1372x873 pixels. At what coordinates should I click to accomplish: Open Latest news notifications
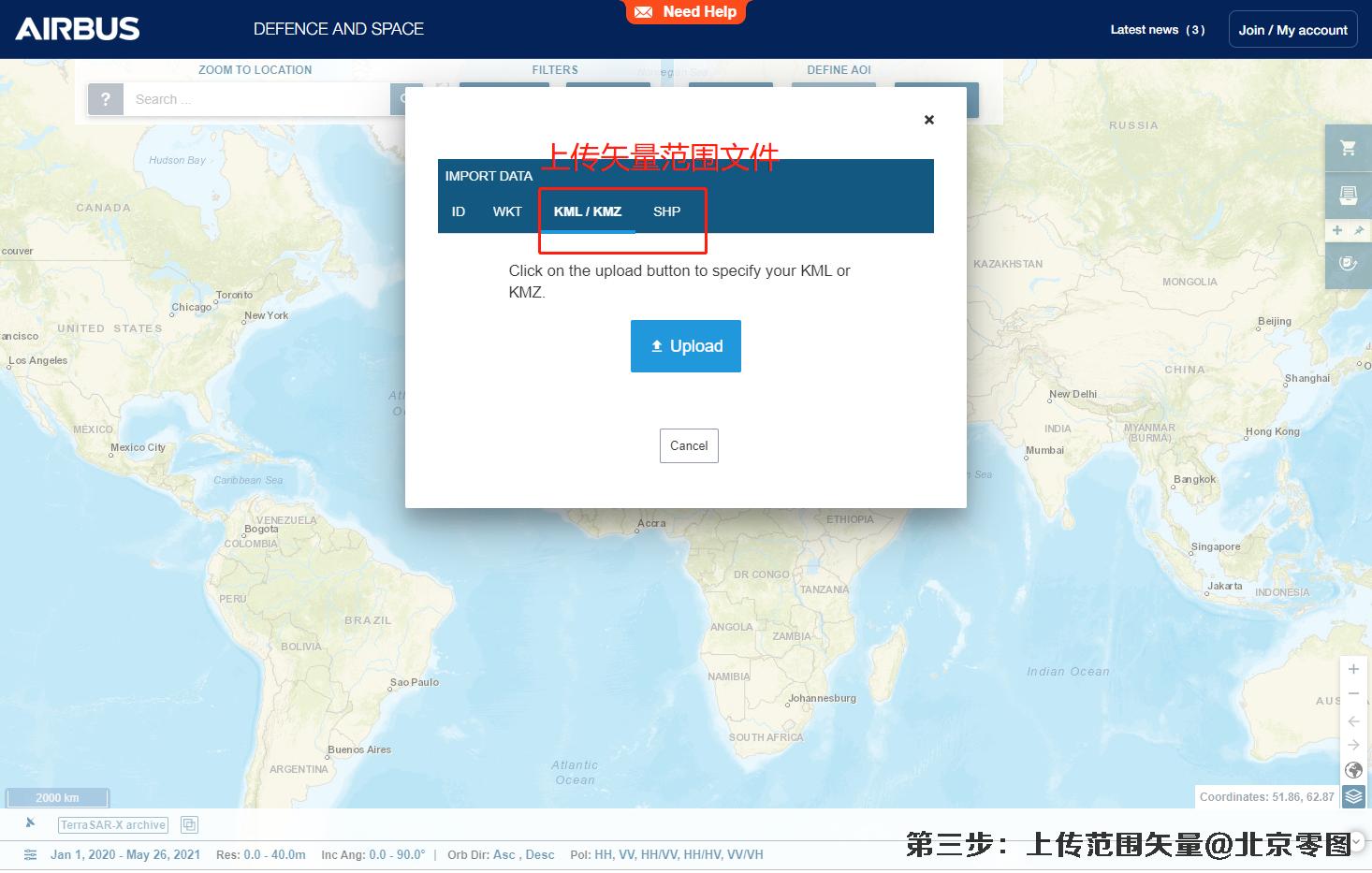(1157, 30)
